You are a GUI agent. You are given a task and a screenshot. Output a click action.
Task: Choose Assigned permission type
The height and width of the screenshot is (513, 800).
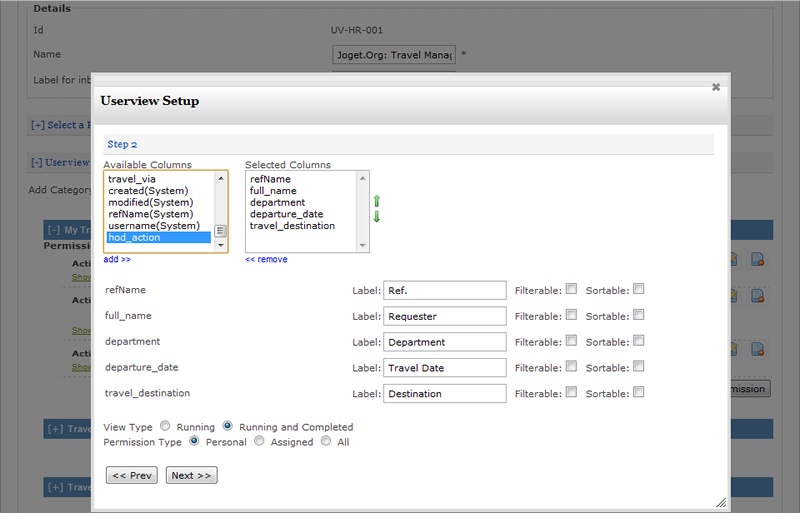click(259, 441)
